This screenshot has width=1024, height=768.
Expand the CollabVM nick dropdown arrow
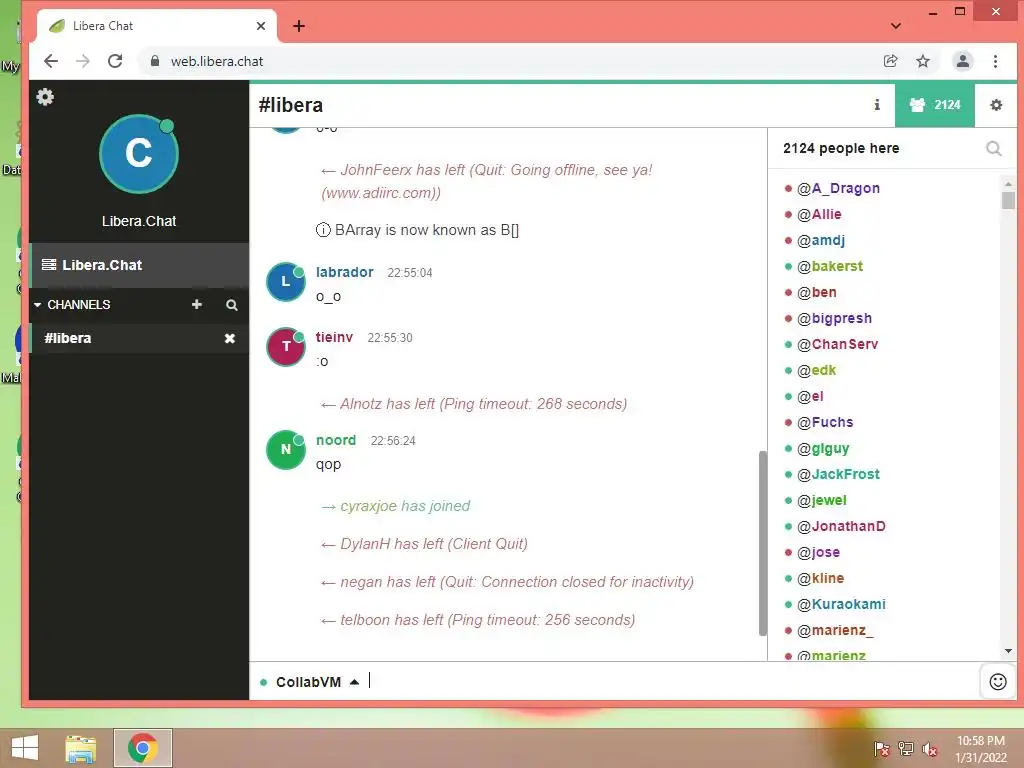coord(355,682)
